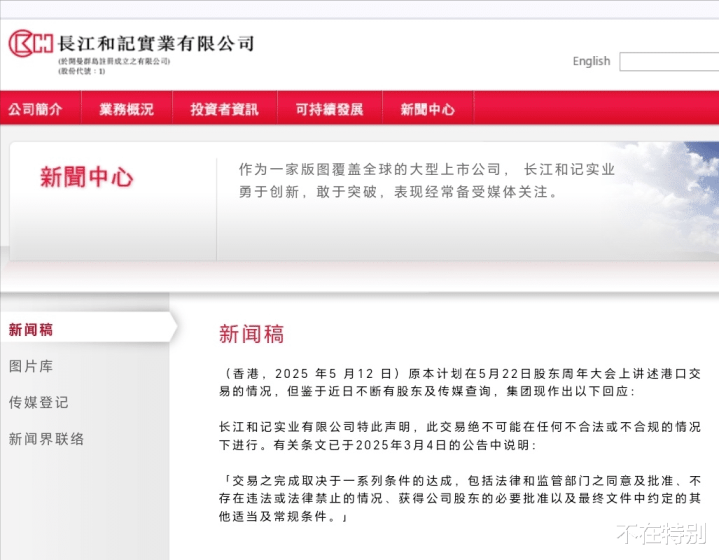719x560 pixels.
Task: Open 公司簡介 menu
Action: (x=35, y=109)
